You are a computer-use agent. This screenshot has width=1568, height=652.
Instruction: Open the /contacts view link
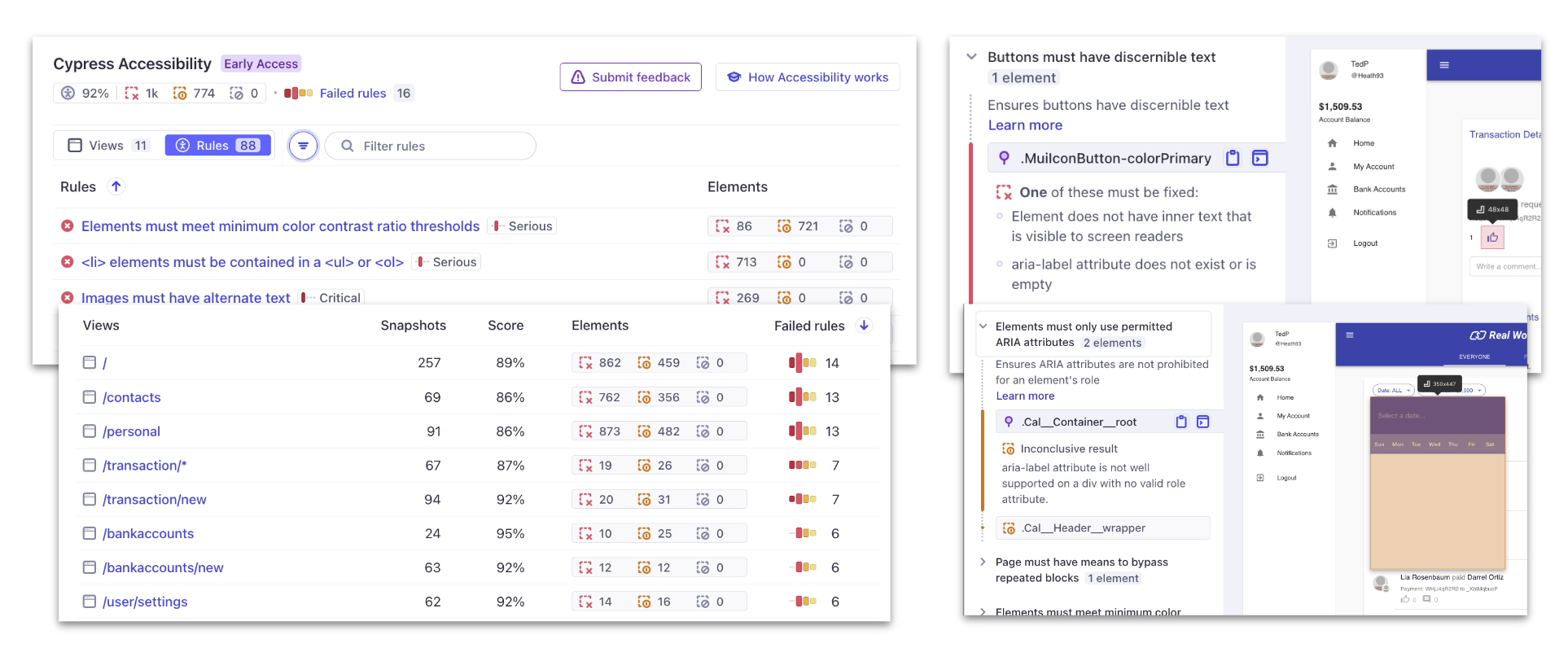[132, 397]
